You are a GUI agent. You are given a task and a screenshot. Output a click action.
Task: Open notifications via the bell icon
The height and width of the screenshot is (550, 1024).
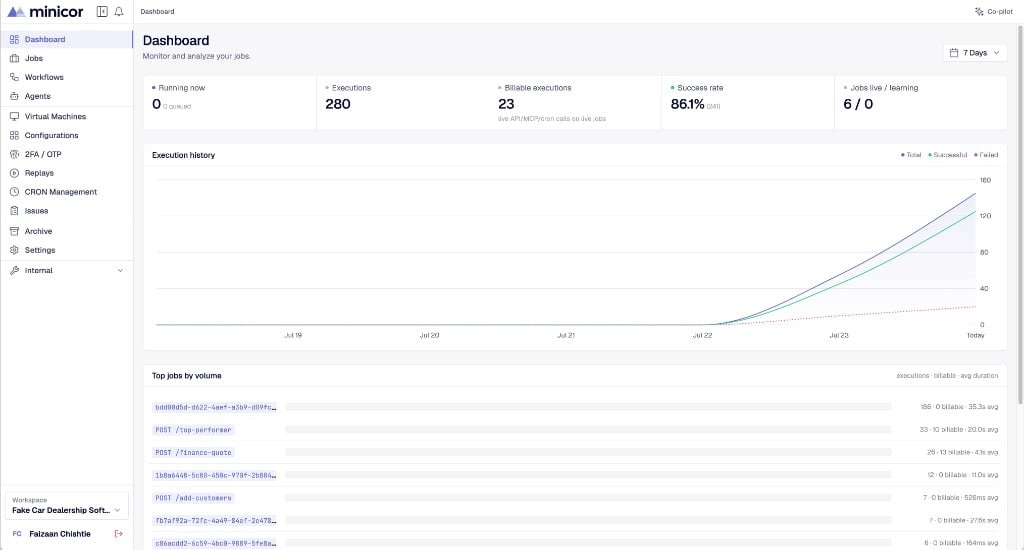tap(119, 12)
